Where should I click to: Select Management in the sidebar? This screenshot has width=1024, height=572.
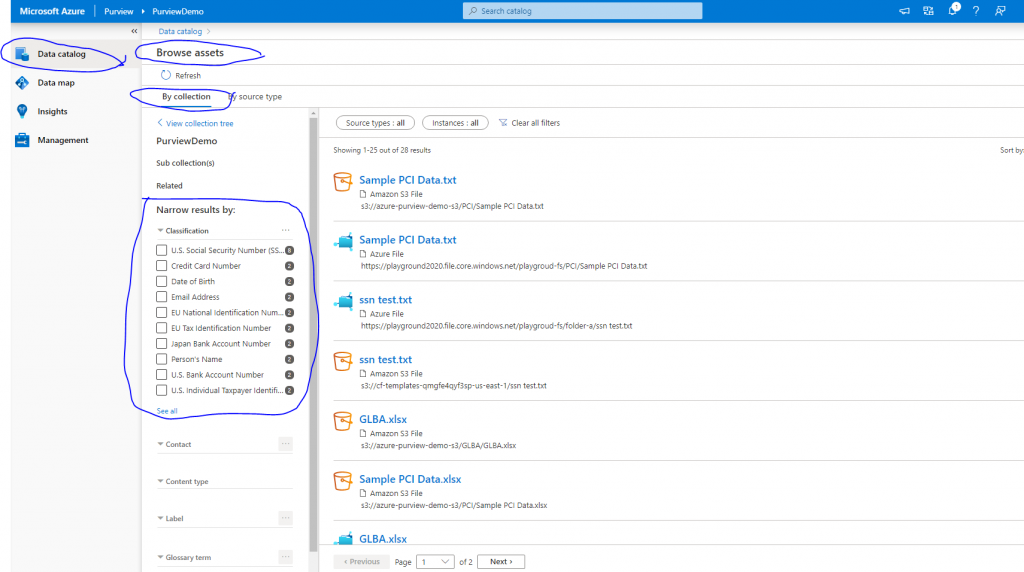pos(63,140)
